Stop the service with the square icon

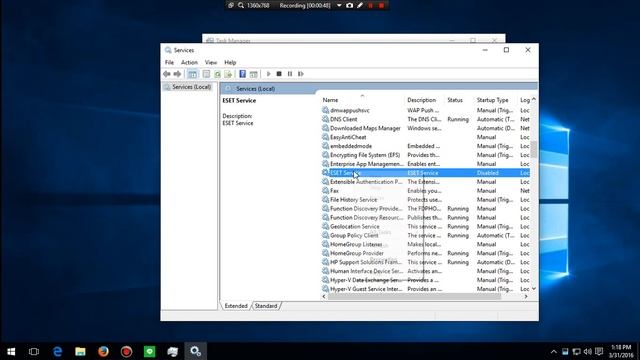point(279,74)
